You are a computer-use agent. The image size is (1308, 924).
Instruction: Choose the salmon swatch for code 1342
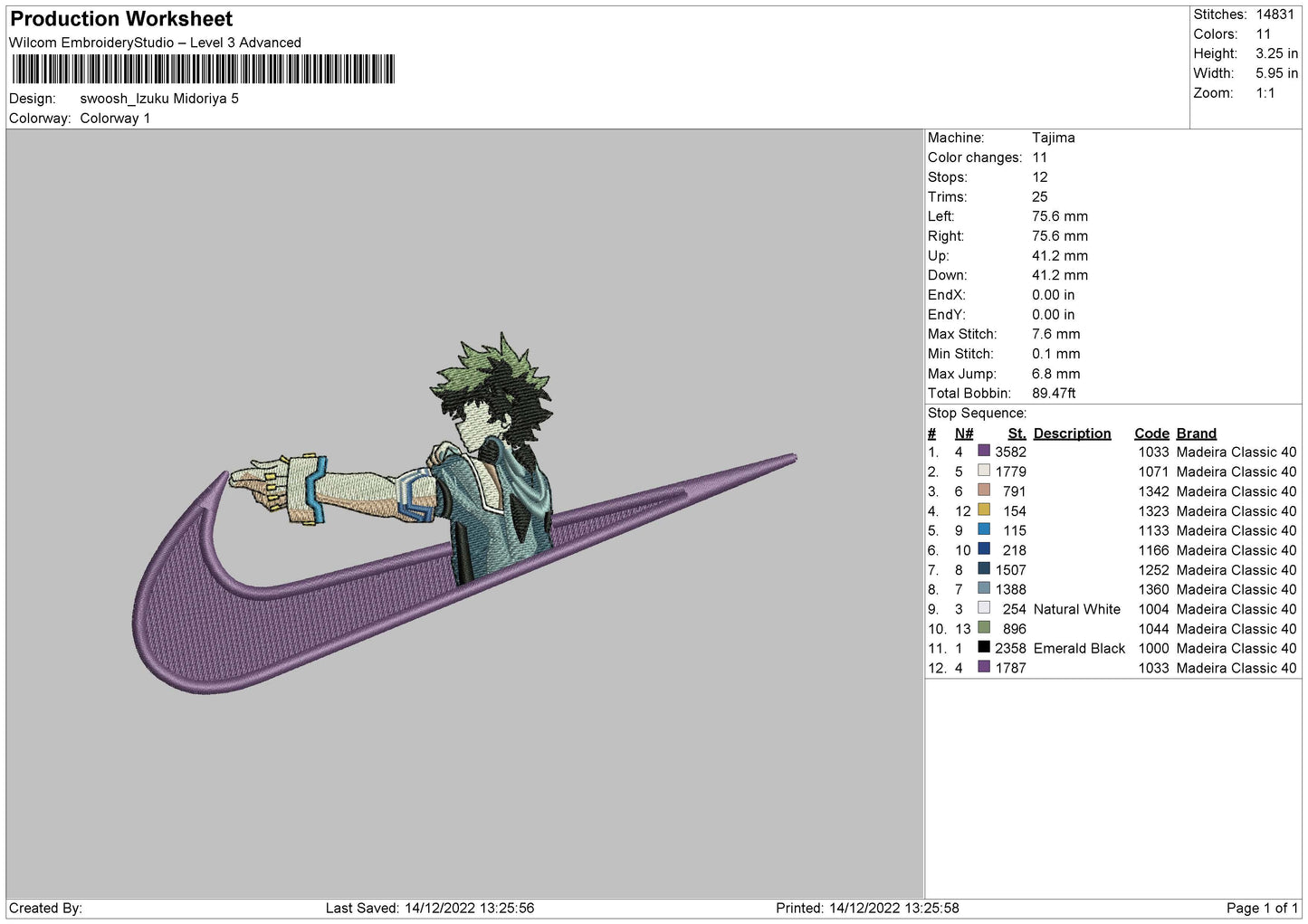[x=984, y=491]
